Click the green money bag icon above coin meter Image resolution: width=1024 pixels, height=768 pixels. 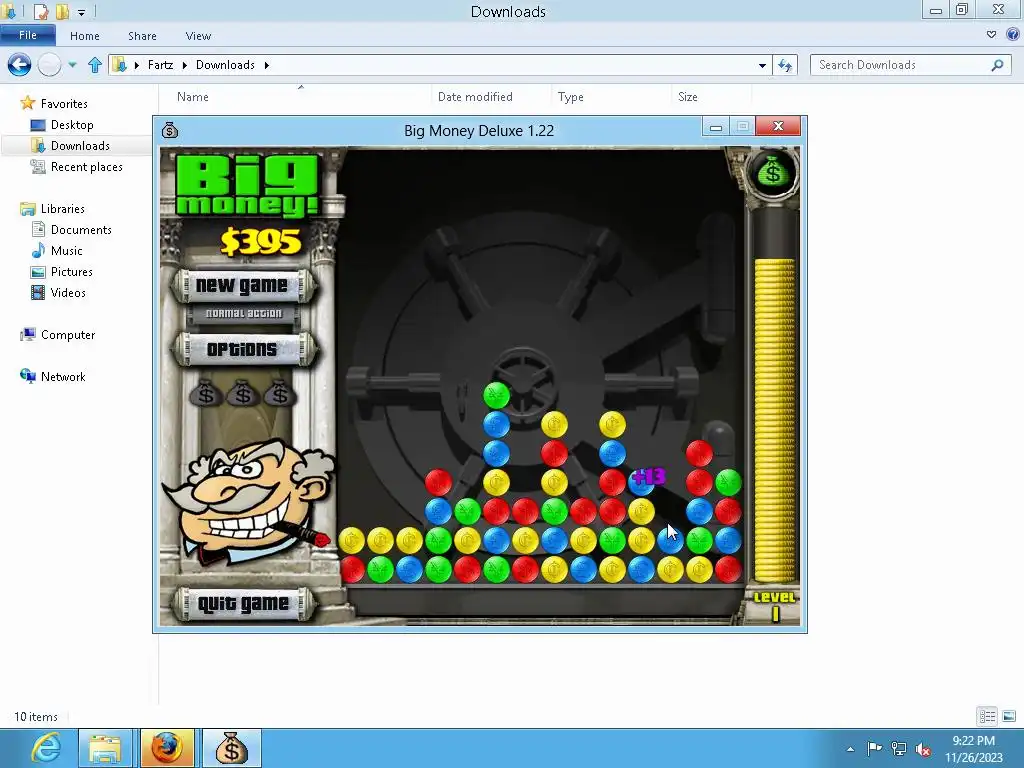pyautogui.click(x=773, y=172)
